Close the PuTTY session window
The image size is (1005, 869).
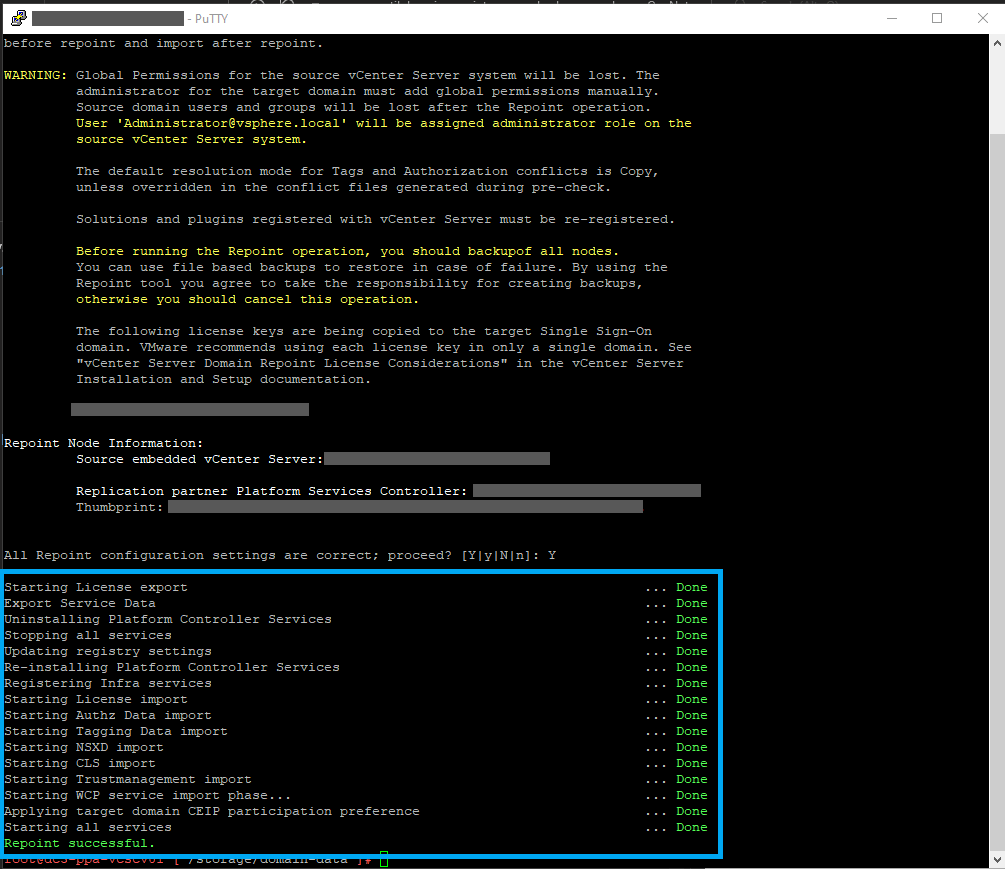[x=982, y=18]
